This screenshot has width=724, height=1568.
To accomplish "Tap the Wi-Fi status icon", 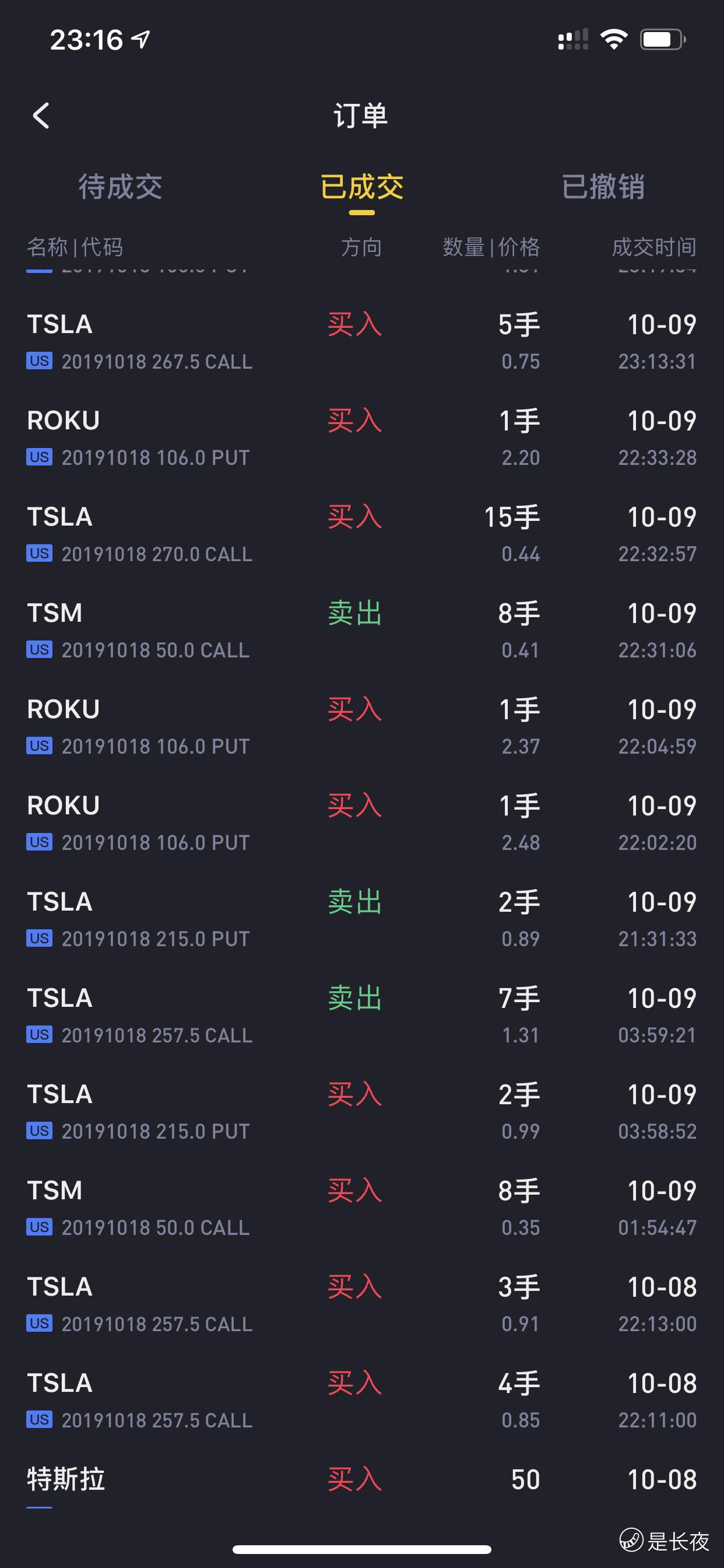I will (x=613, y=40).
